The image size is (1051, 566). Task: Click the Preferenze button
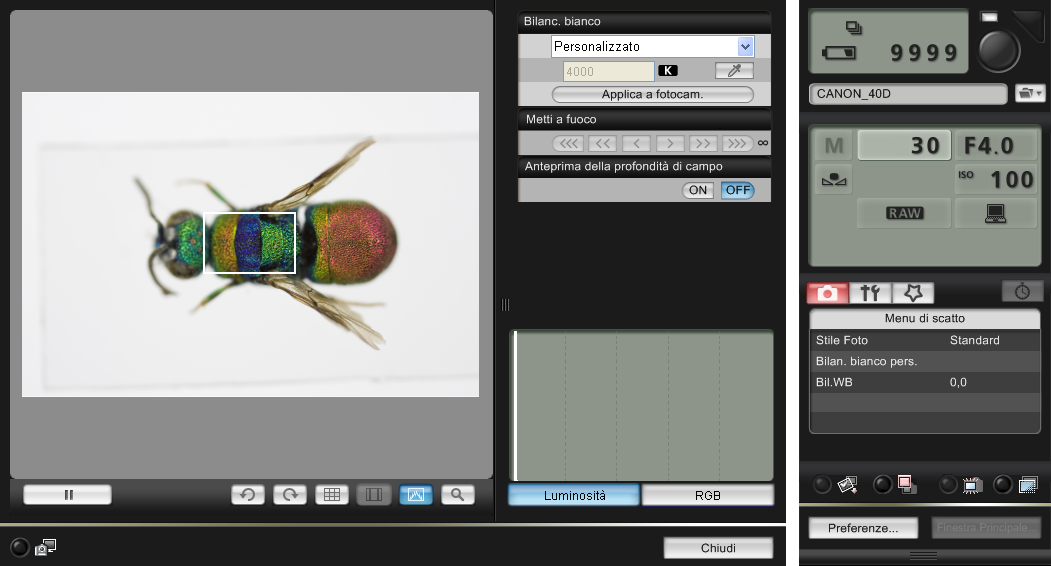click(x=863, y=527)
